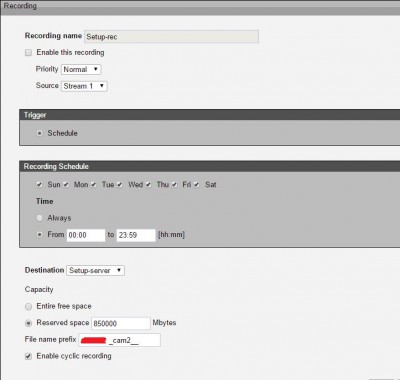The width and height of the screenshot is (400, 380).
Task: Click the From start time field 00:00
Action: coord(86,235)
